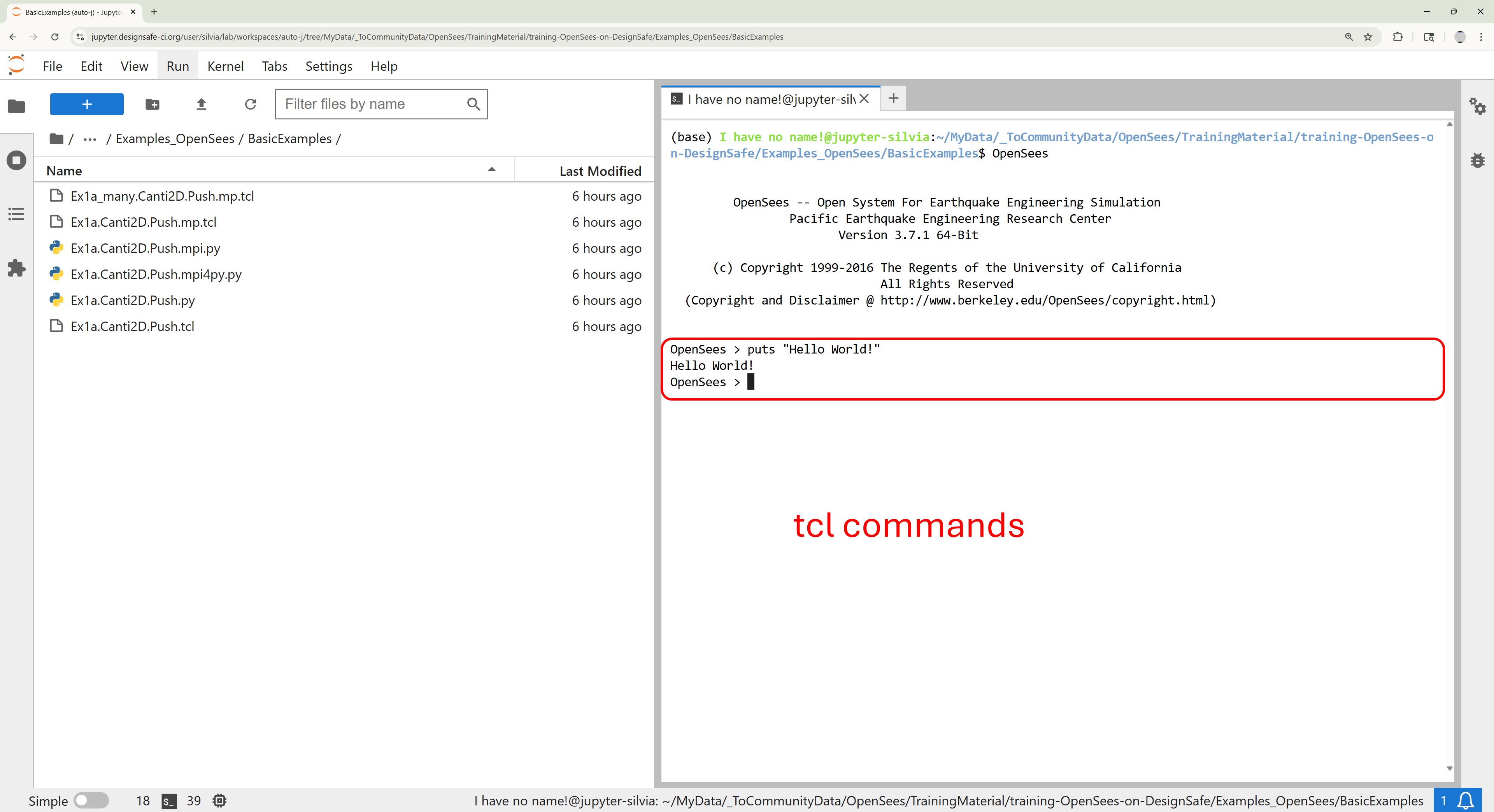
Task: Click the notifications bell in status bar
Action: coord(1466,800)
